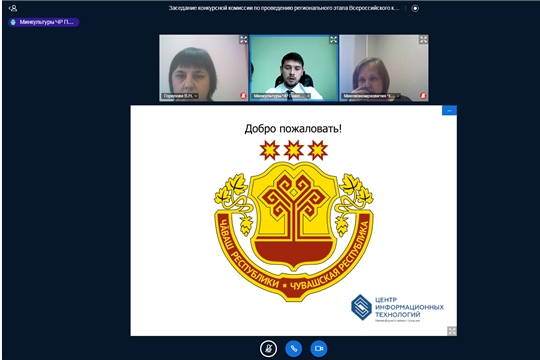Expand the green-background center video to fullscreen
The width and height of the screenshot is (540, 360).
tap(333, 40)
